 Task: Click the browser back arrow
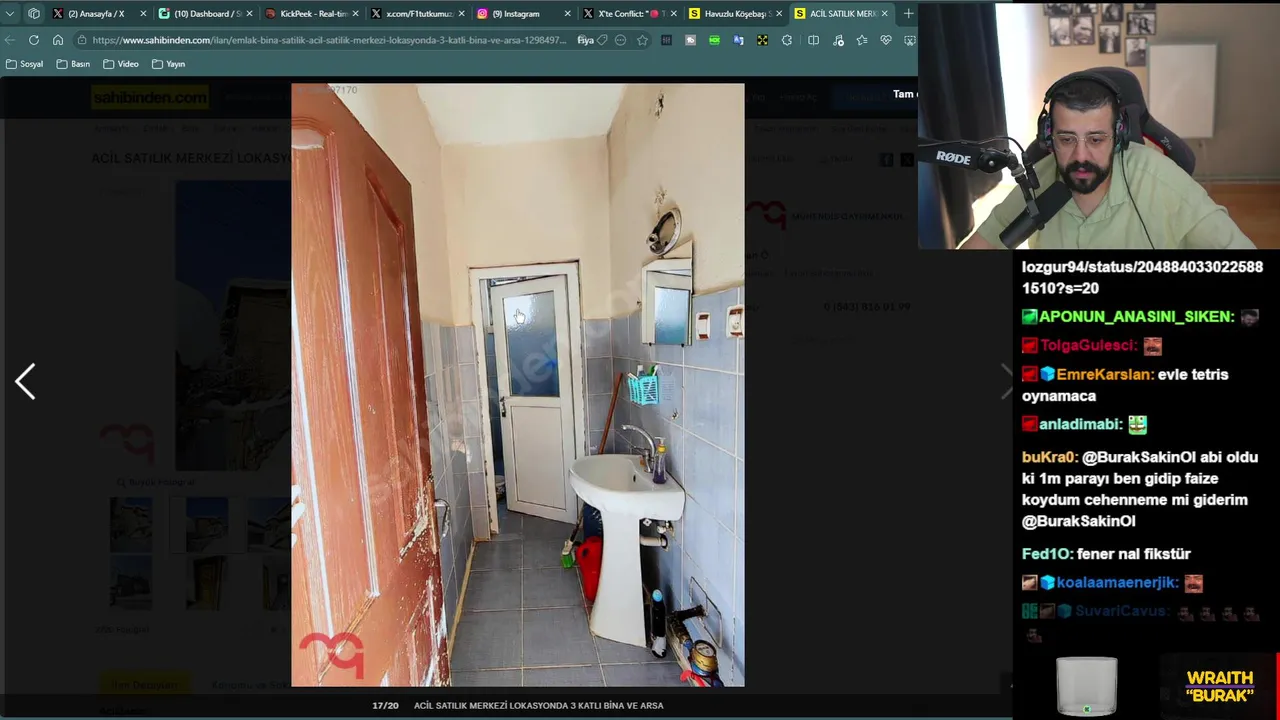(x=10, y=40)
